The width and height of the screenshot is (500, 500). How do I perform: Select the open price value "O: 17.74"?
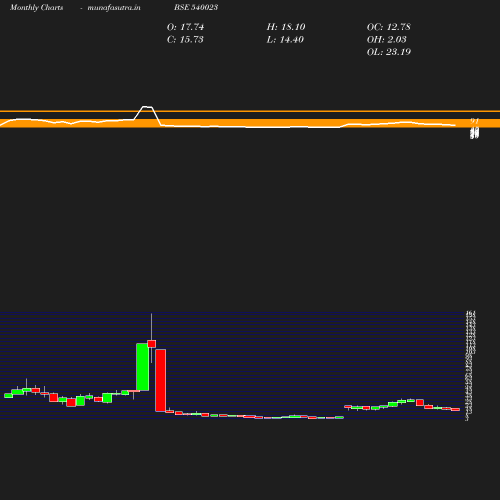(x=185, y=27)
